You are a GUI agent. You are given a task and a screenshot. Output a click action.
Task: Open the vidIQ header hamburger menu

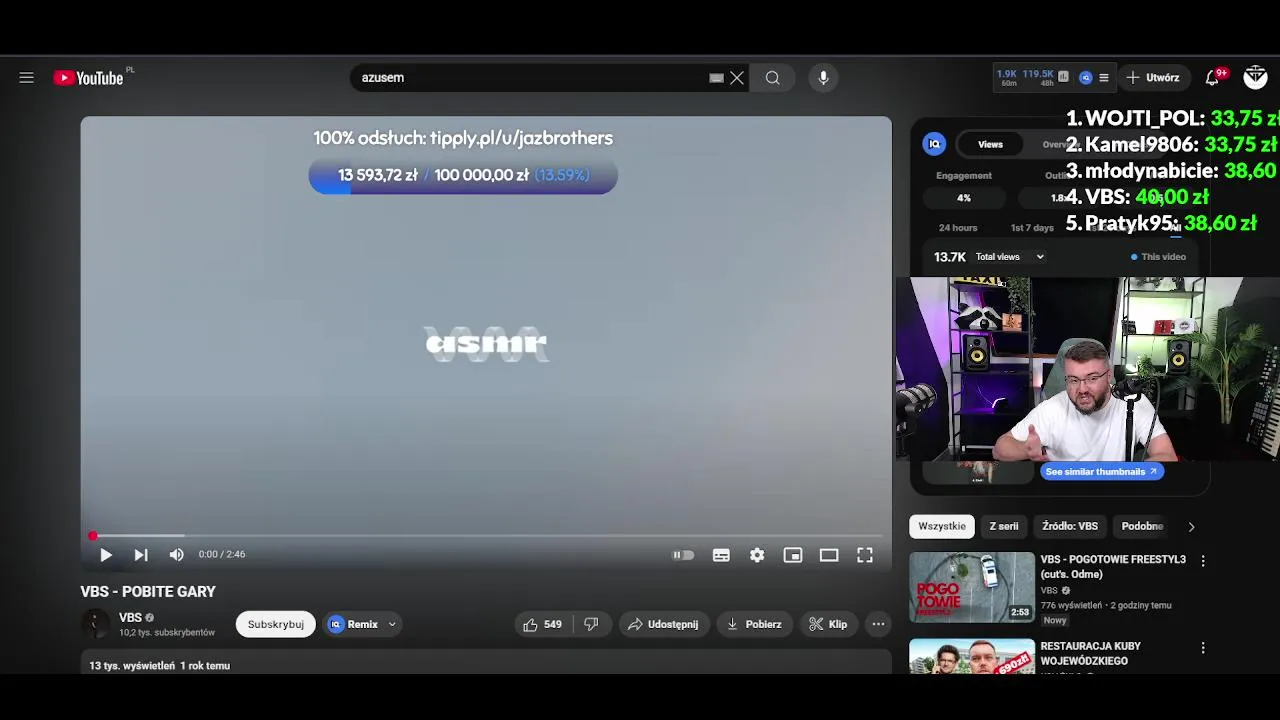tap(1104, 77)
